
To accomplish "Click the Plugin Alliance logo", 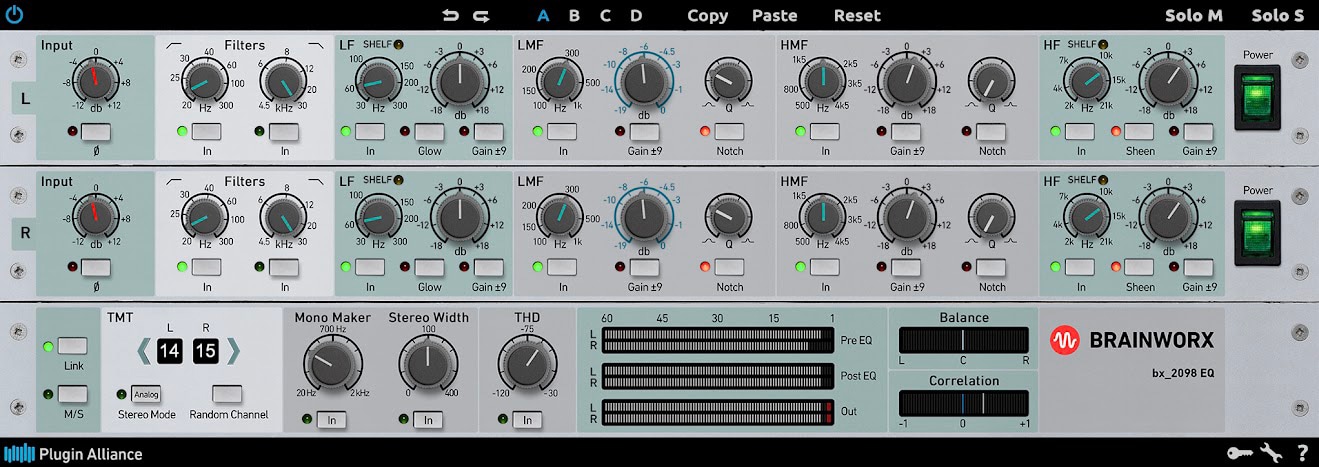I will point(72,454).
